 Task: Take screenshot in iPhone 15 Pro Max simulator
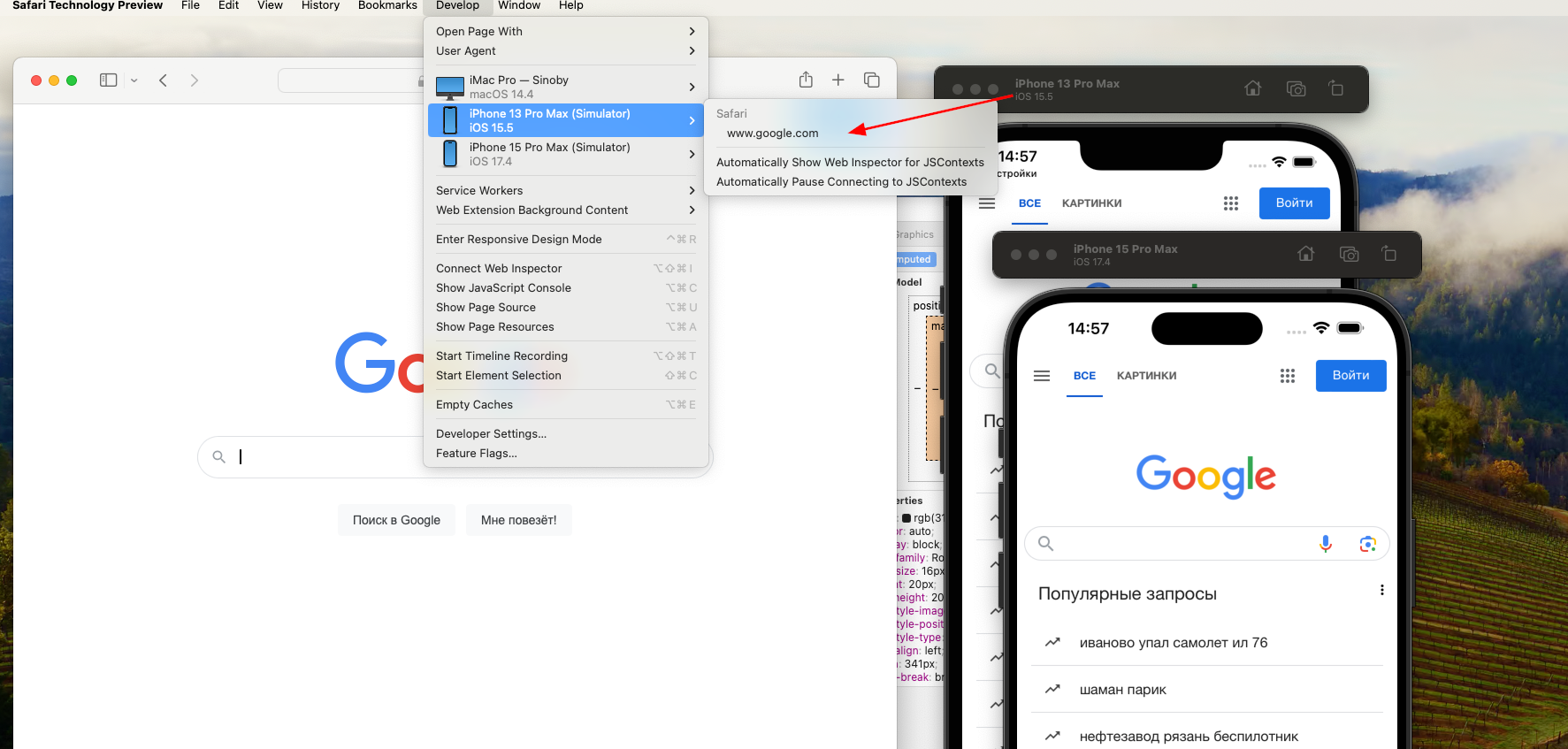pyautogui.click(x=1349, y=254)
